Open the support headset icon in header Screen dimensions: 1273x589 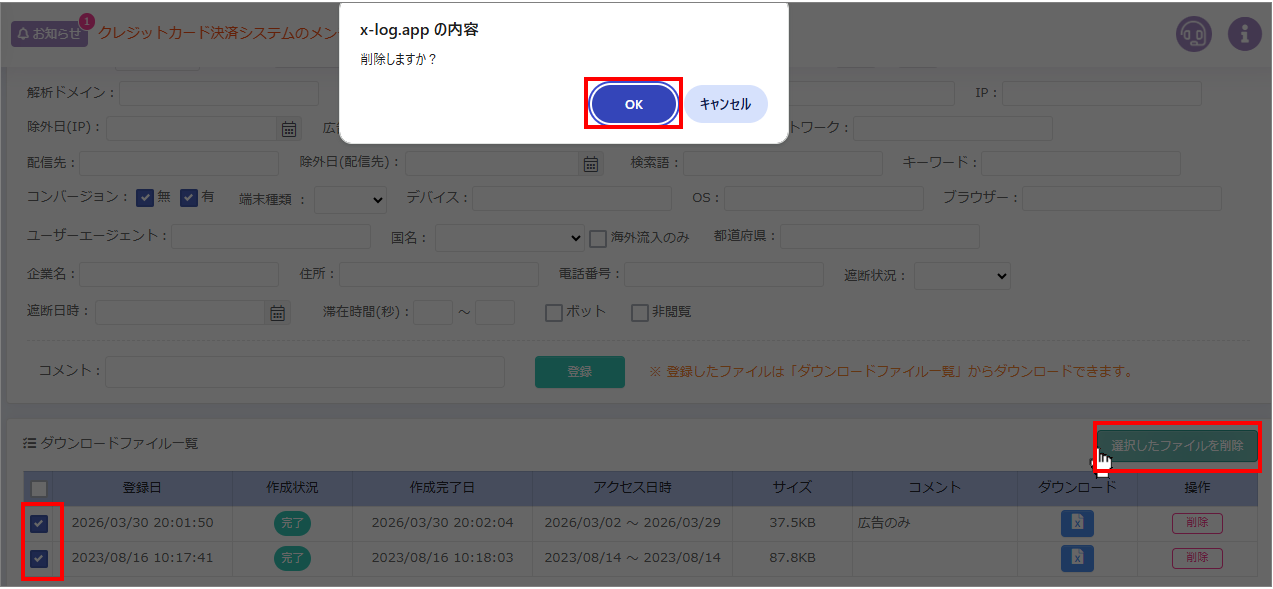[1194, 33]
